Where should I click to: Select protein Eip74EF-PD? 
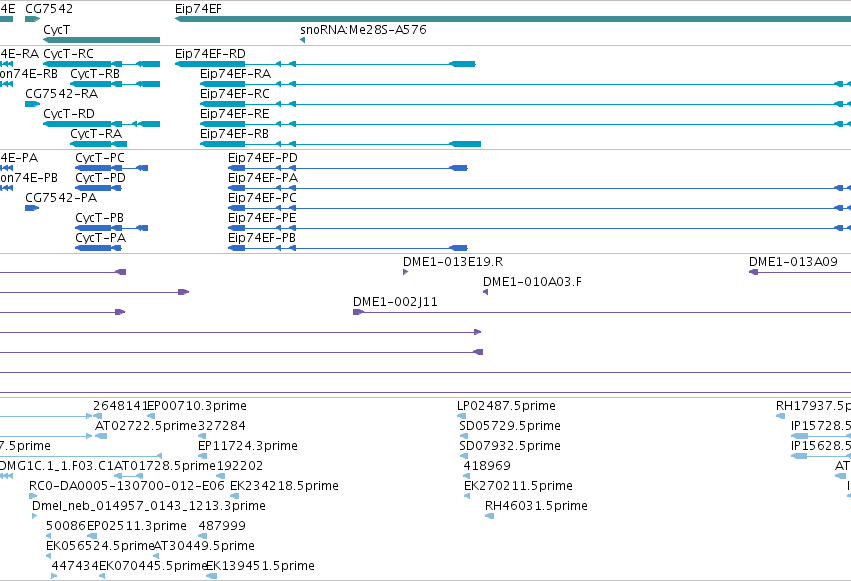pos(348,168)
